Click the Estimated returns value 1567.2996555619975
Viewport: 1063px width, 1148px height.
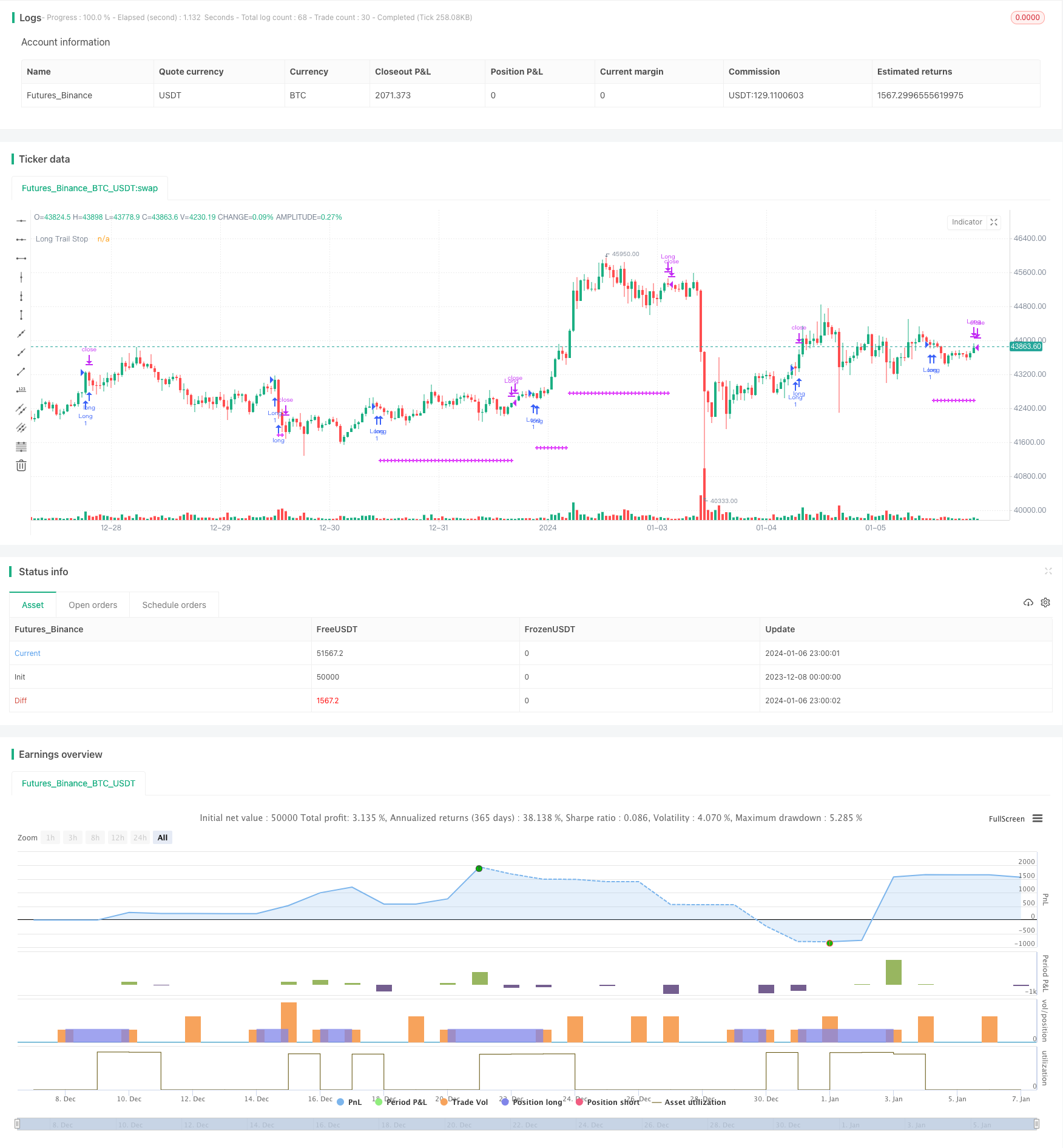coord(920,95)
